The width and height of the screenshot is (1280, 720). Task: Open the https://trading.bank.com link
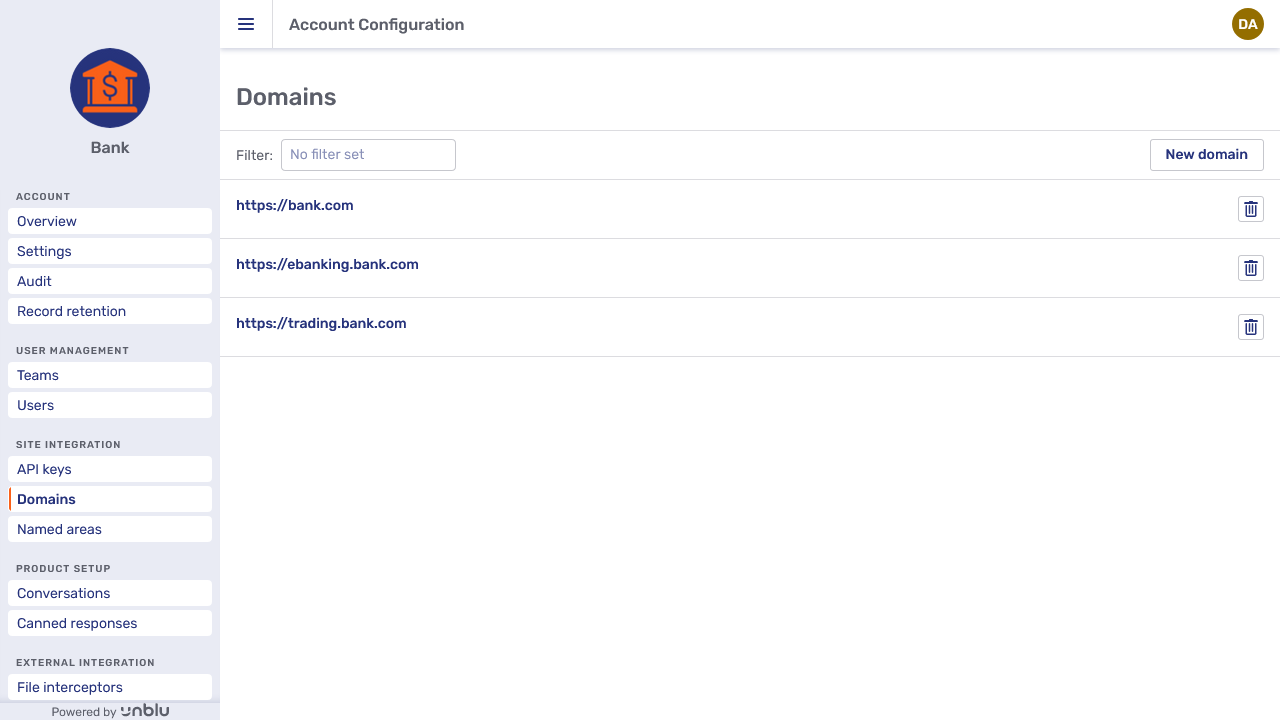(321, 323)
